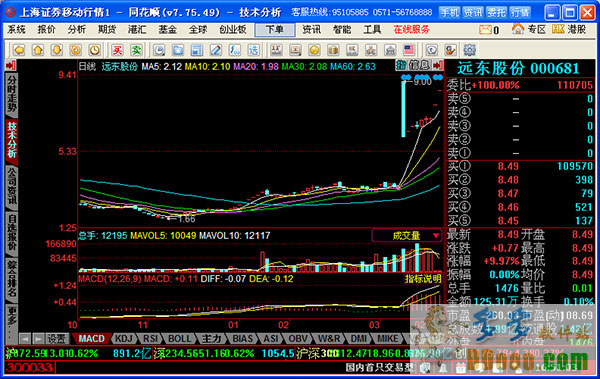600x379 pixels.
Task: Click the green 卖 sell icon
Action: (136, 50)
